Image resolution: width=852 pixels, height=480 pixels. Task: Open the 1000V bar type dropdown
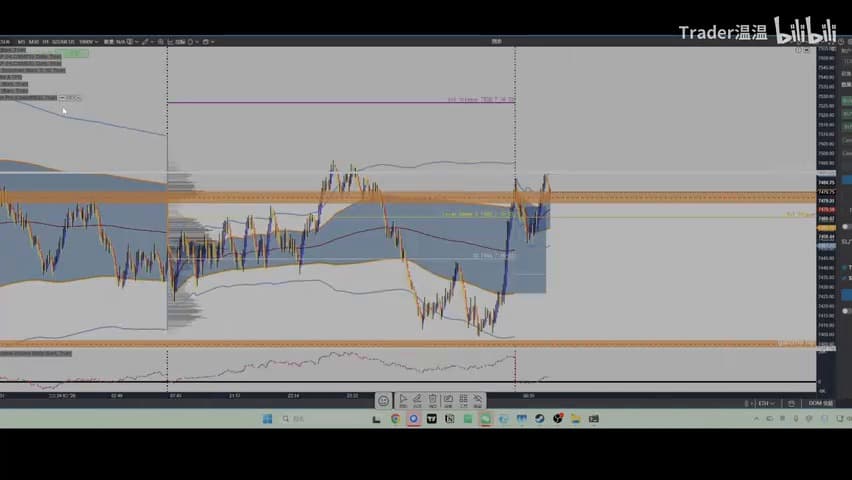88,42
